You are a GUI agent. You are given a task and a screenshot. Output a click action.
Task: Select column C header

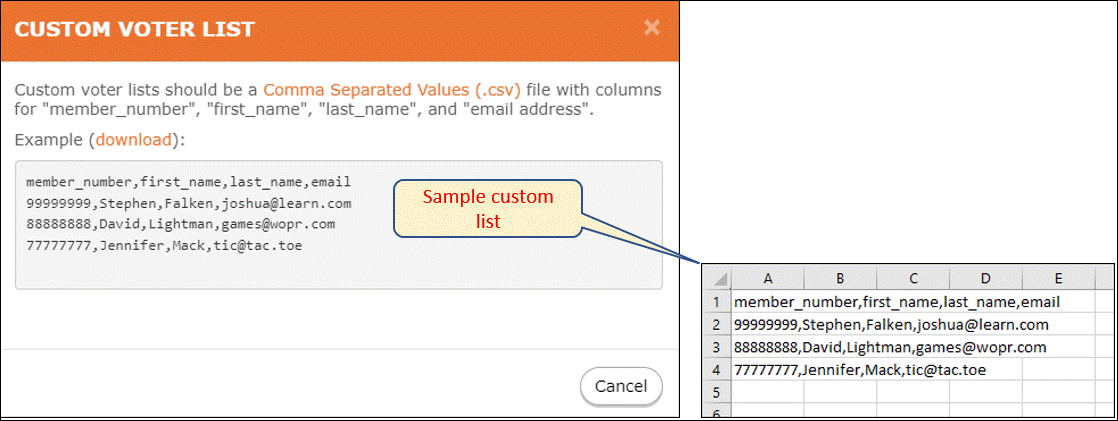pos(913,278)
